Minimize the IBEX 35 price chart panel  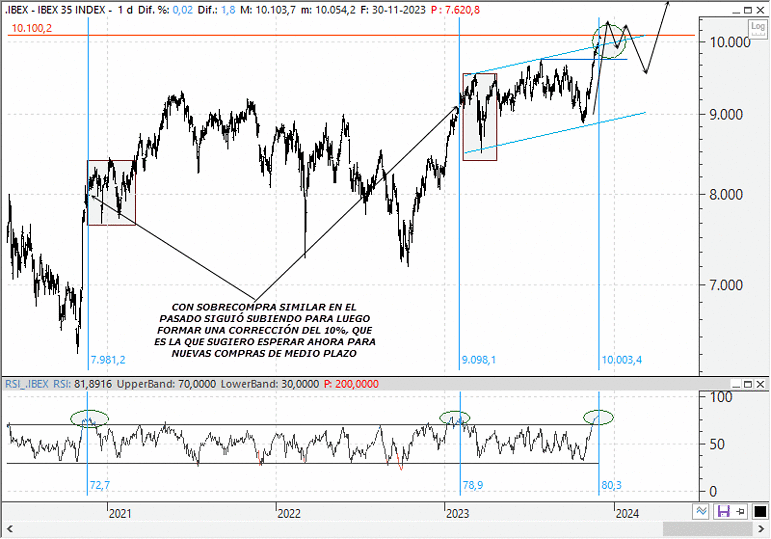(x=736, y=10)
